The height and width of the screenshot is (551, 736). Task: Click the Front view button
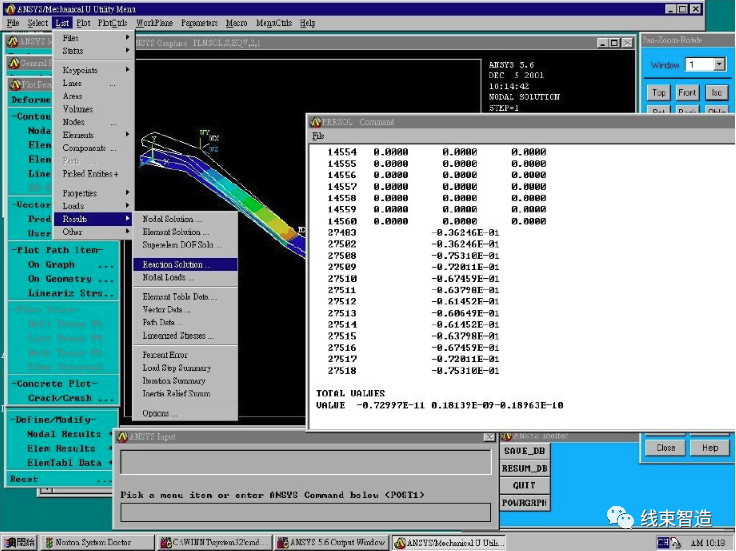tap(687, 92)
